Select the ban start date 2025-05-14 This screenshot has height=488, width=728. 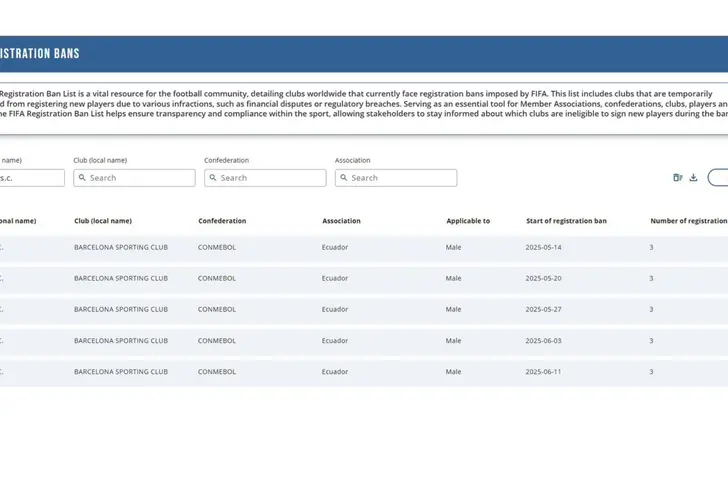[543, 247]
